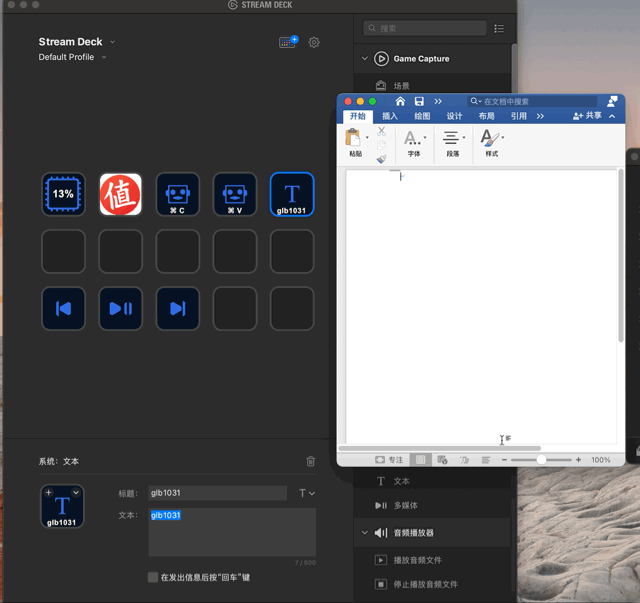Click the format painter brush icon

coord(381,158)
